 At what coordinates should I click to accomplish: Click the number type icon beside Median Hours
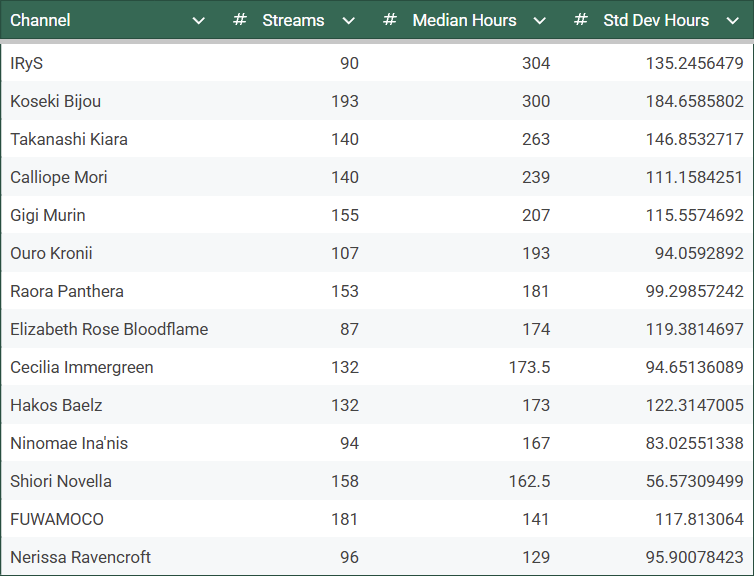tap(390, 20)
